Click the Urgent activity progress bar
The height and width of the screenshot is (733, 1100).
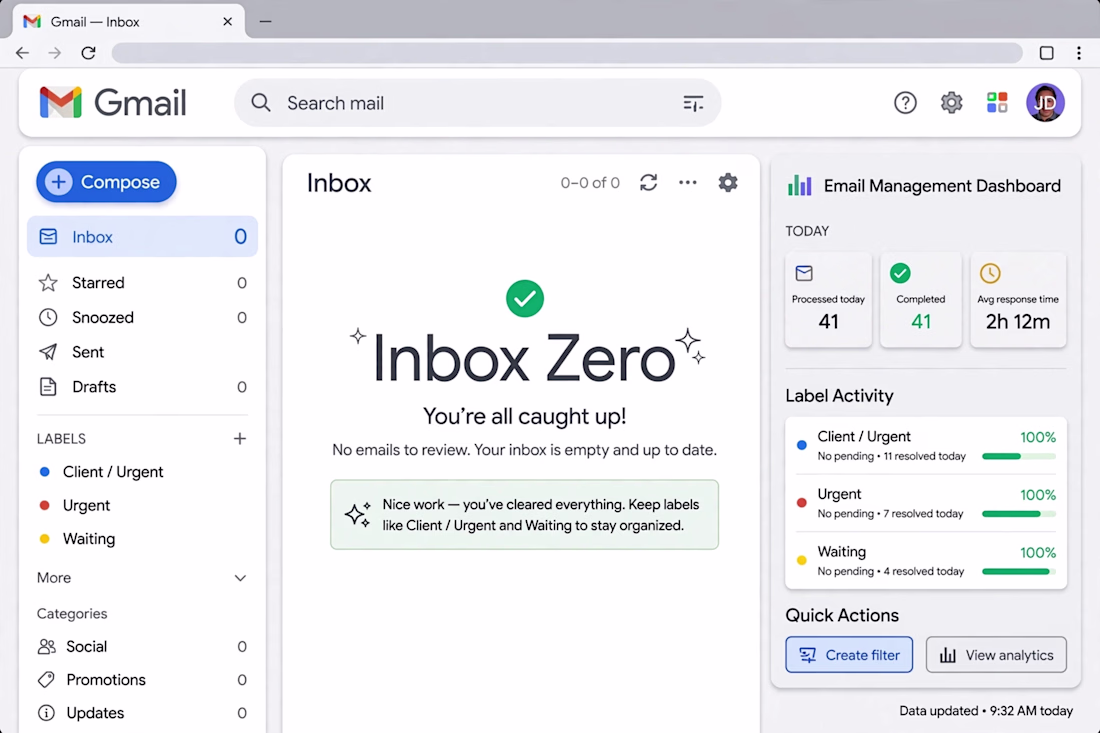click(x=1019, y=514)
